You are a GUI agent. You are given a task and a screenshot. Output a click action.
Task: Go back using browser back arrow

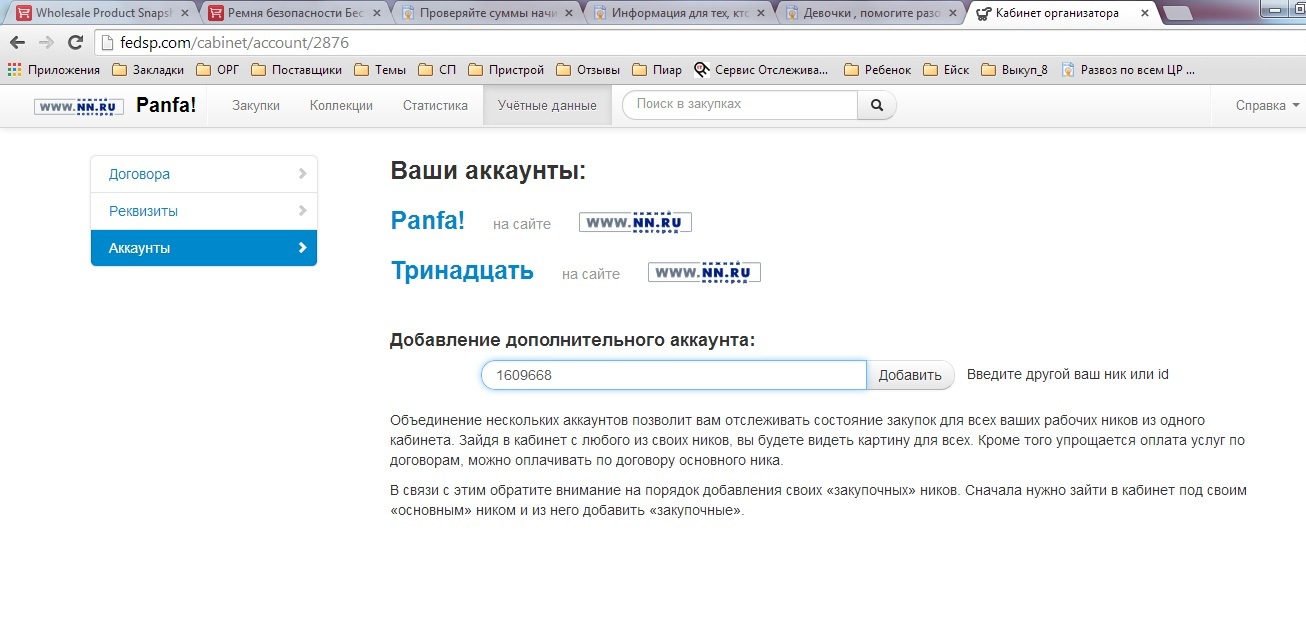click(17, 43)
